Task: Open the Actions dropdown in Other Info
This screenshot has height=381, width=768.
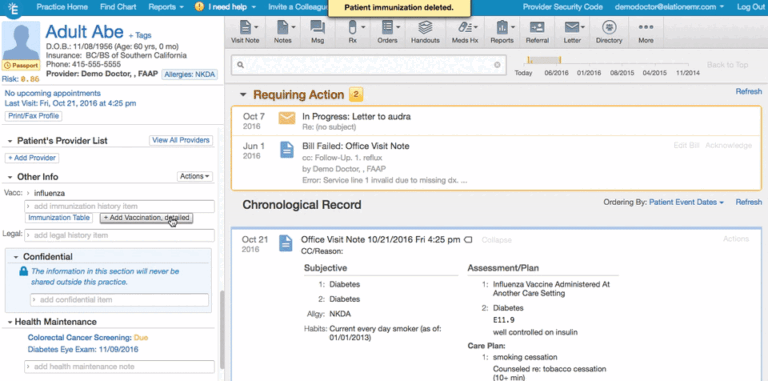Action: pos(194,176)
